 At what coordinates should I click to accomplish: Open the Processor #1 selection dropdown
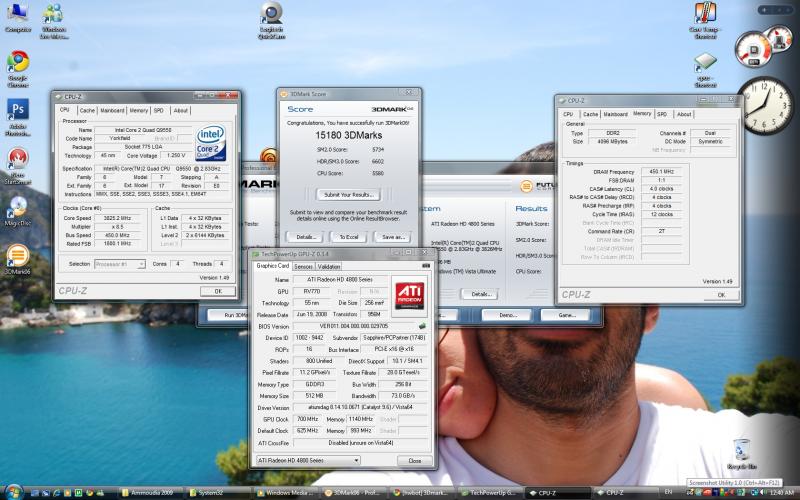point(120,264)
